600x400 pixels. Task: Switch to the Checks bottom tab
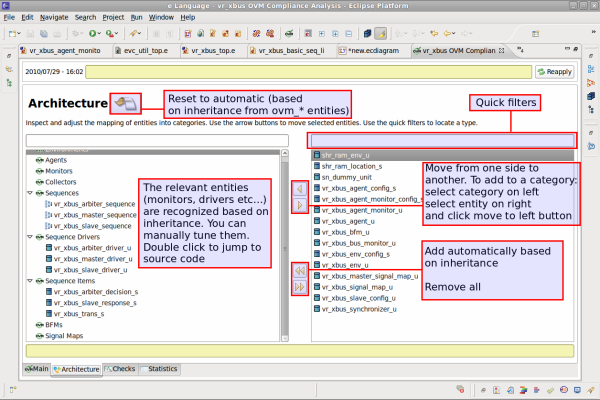point(120,369)
